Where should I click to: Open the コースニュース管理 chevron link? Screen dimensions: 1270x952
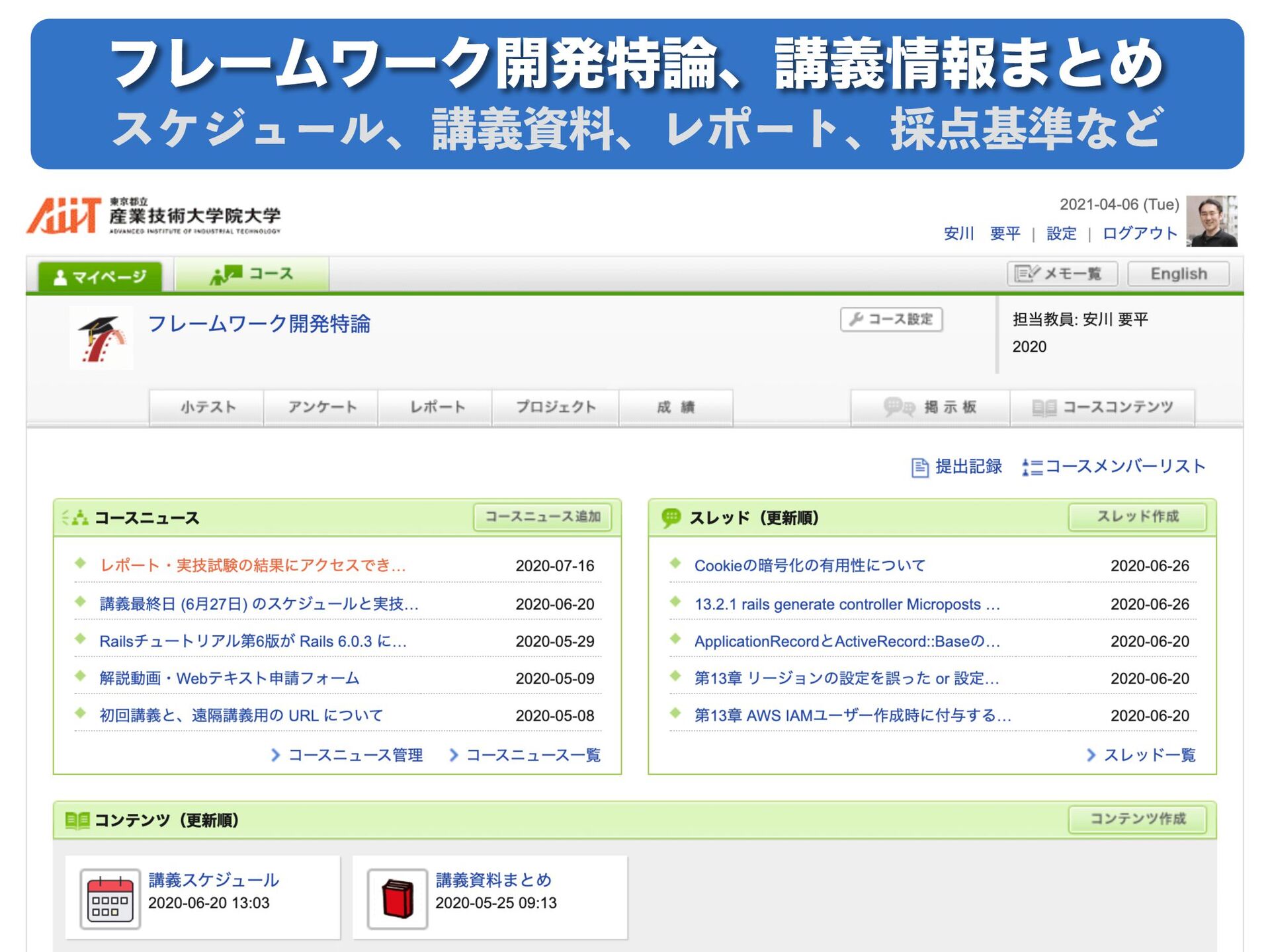tap(347, 755)
